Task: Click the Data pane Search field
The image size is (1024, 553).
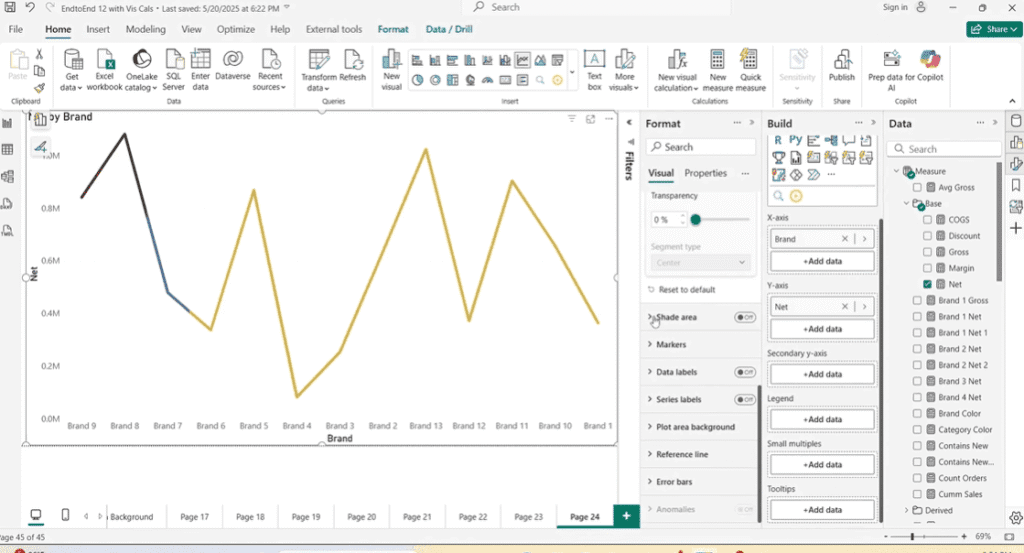Action: point(944,149)
